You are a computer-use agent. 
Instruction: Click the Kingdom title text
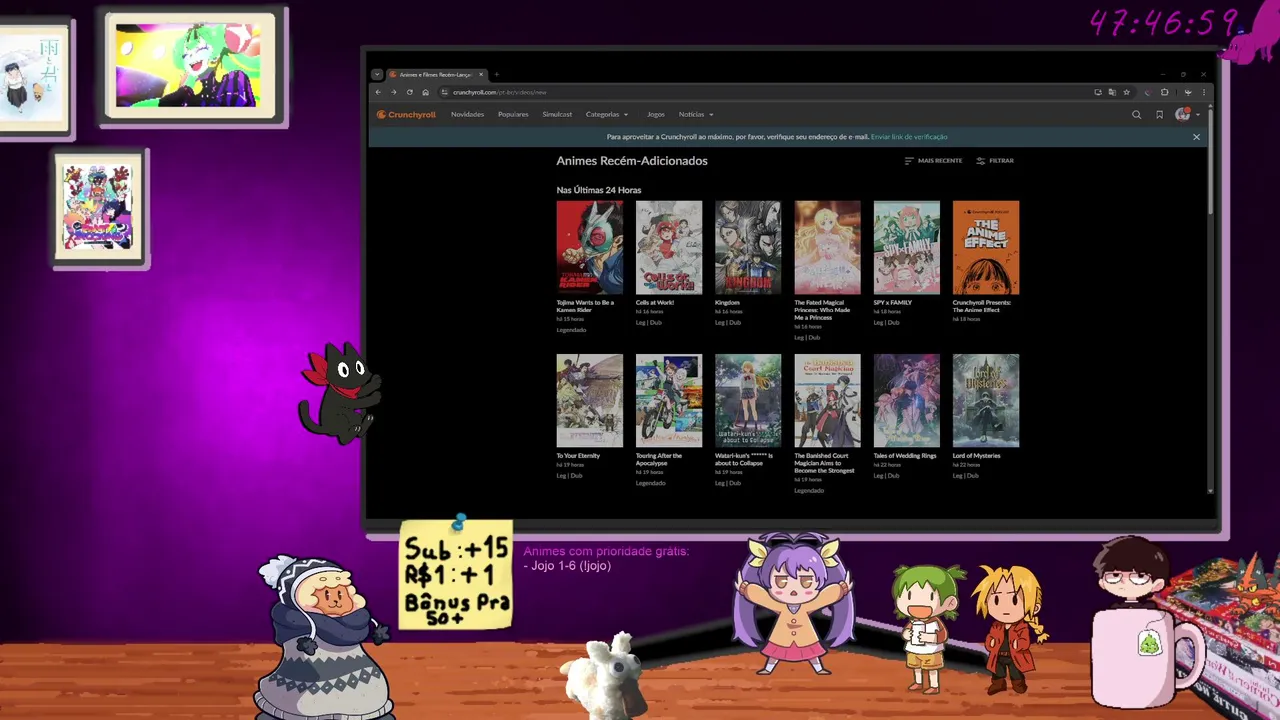tap(727, 303)
